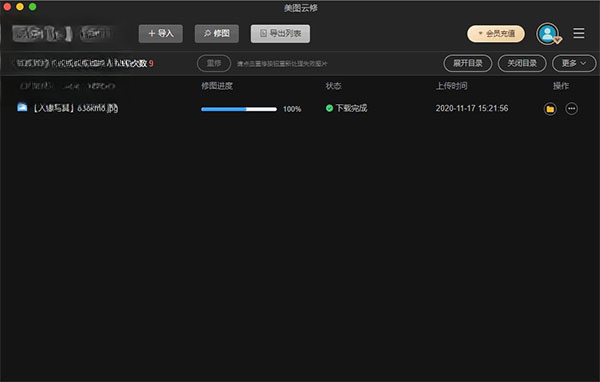Select the 修图进度 column header

pos(217,86)
